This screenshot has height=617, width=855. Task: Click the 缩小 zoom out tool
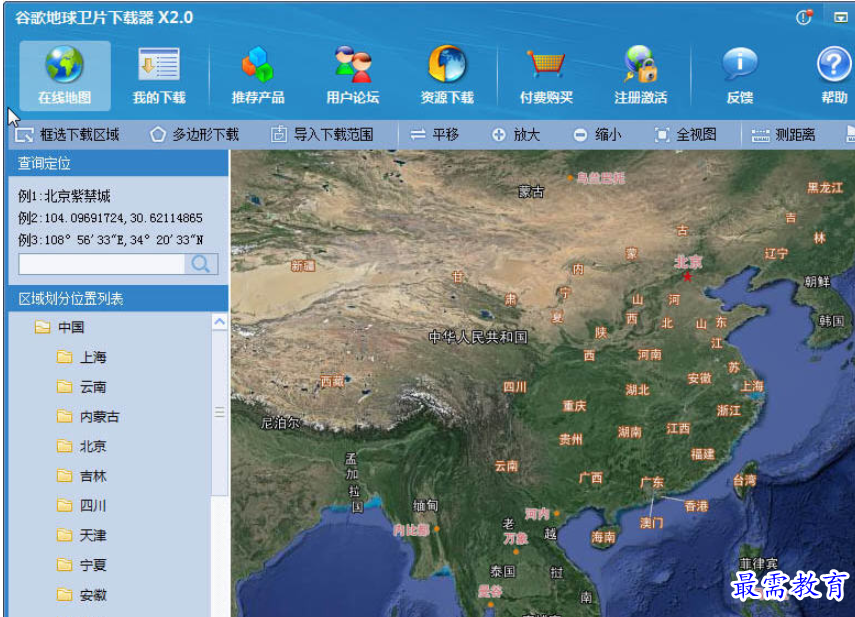click(597, 135)
